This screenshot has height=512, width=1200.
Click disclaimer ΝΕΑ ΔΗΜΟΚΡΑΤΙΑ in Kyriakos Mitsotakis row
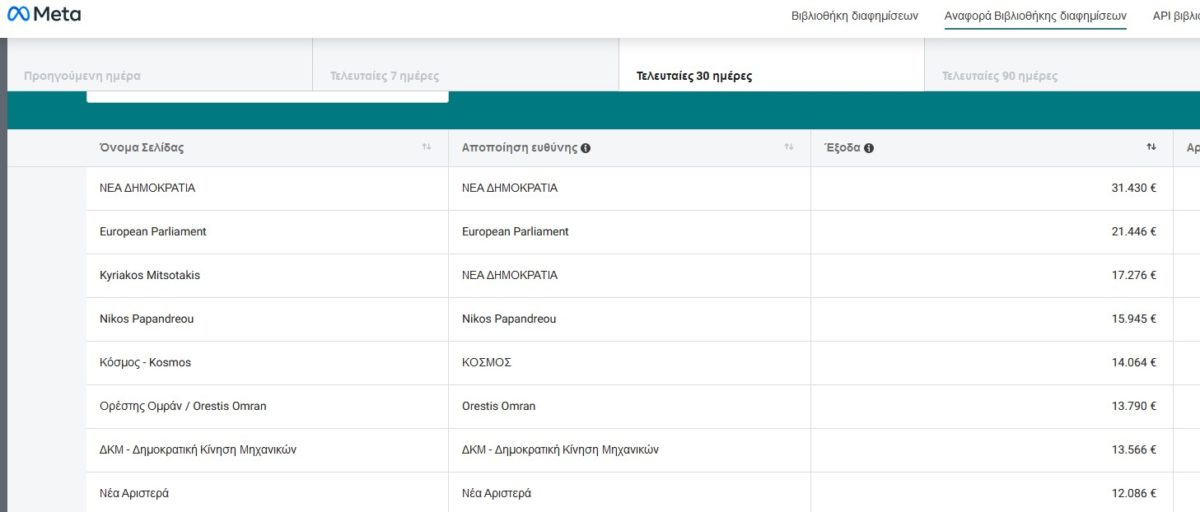coord(510,275)
